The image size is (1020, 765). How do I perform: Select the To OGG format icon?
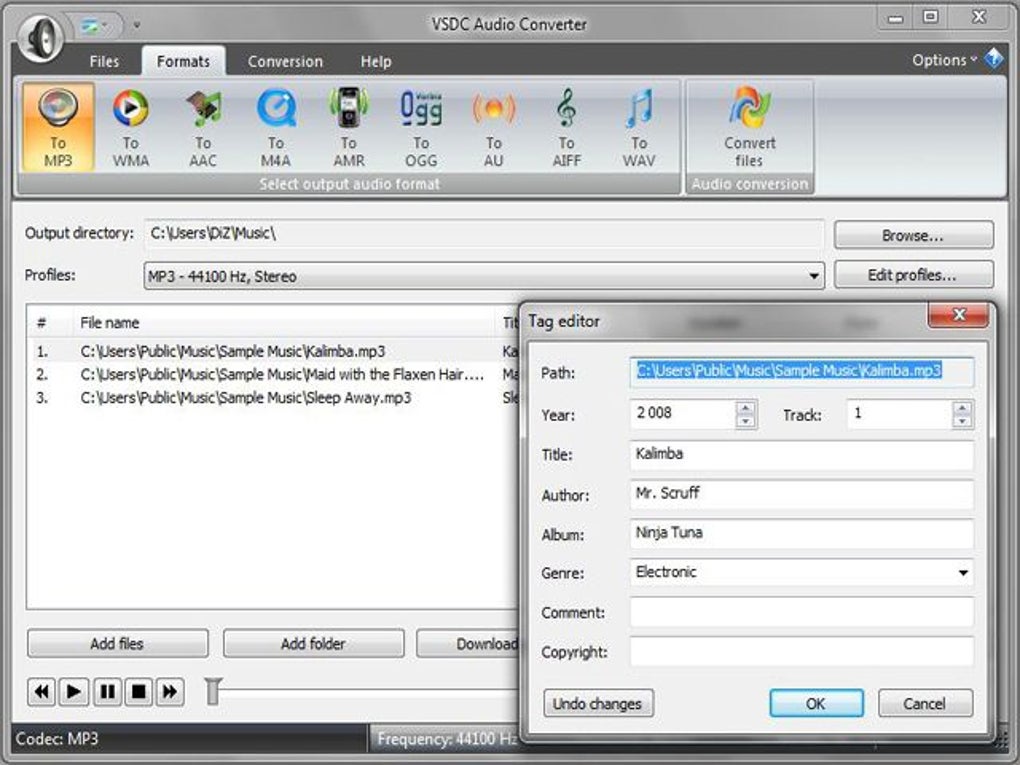[421, 128]
